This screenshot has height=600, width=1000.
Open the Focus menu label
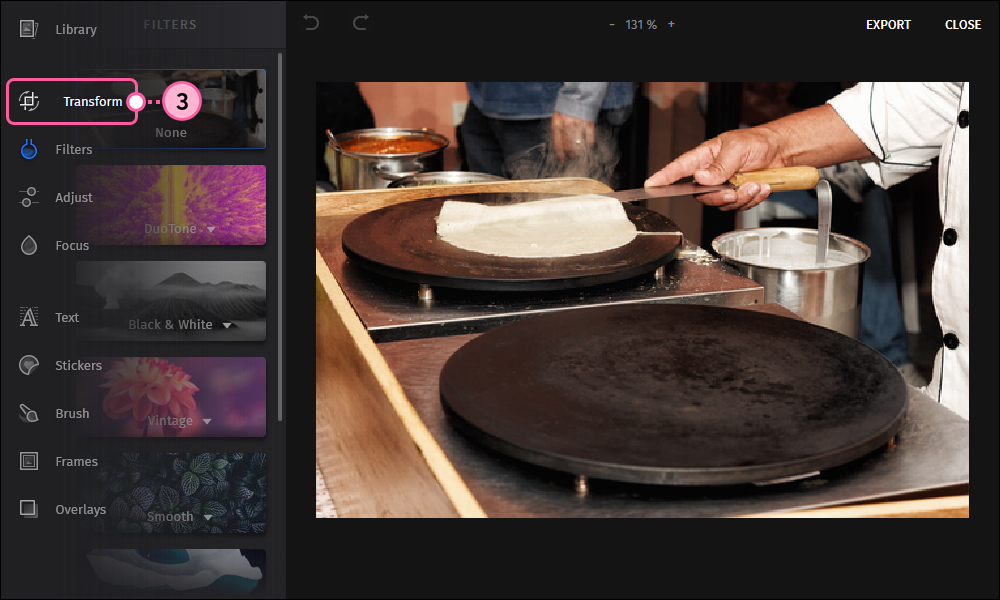click(x=72, y=245)
